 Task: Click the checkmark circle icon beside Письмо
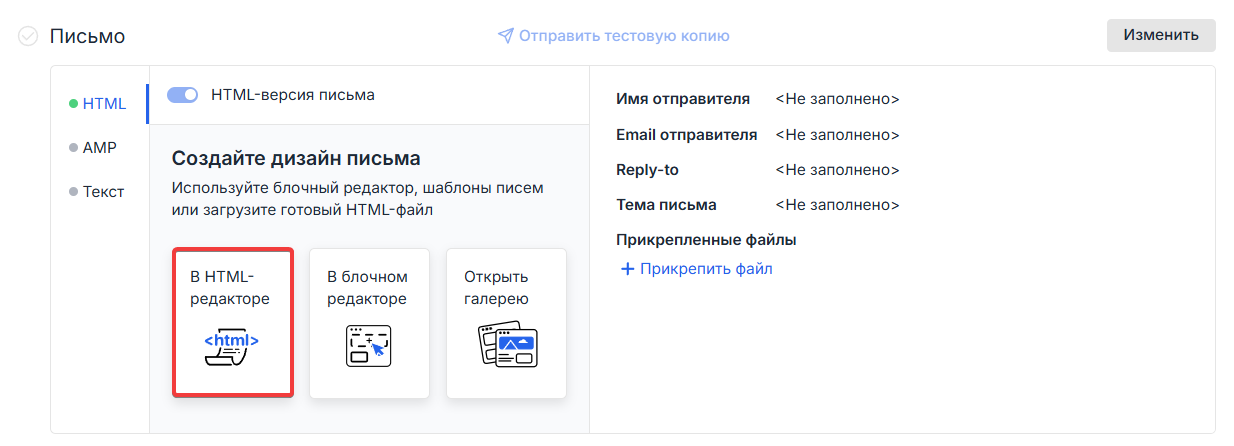[x=28, y=36]
